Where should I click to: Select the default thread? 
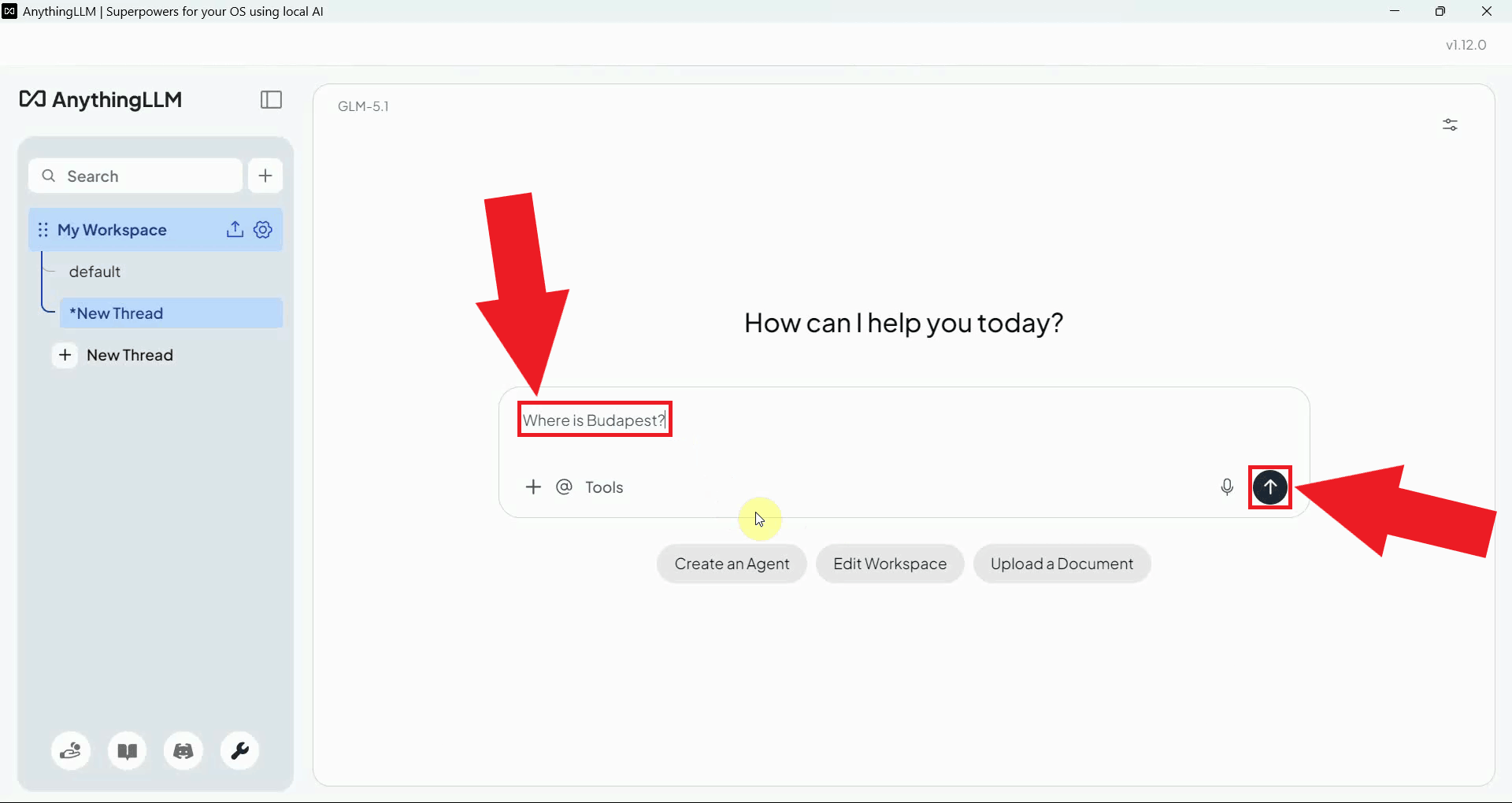pyautogui.click(x=95, y=272)
